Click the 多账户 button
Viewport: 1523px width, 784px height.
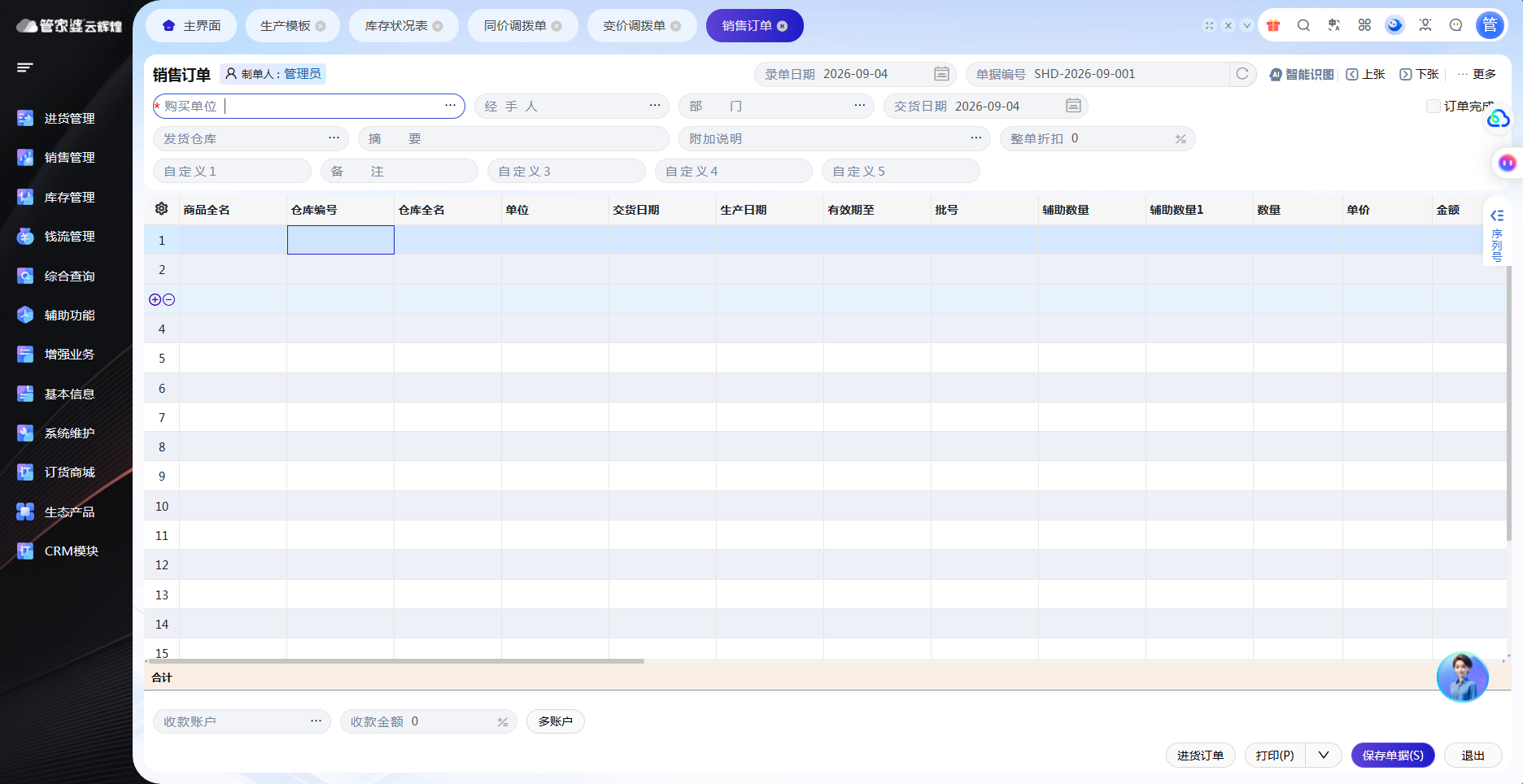point(555,721)
